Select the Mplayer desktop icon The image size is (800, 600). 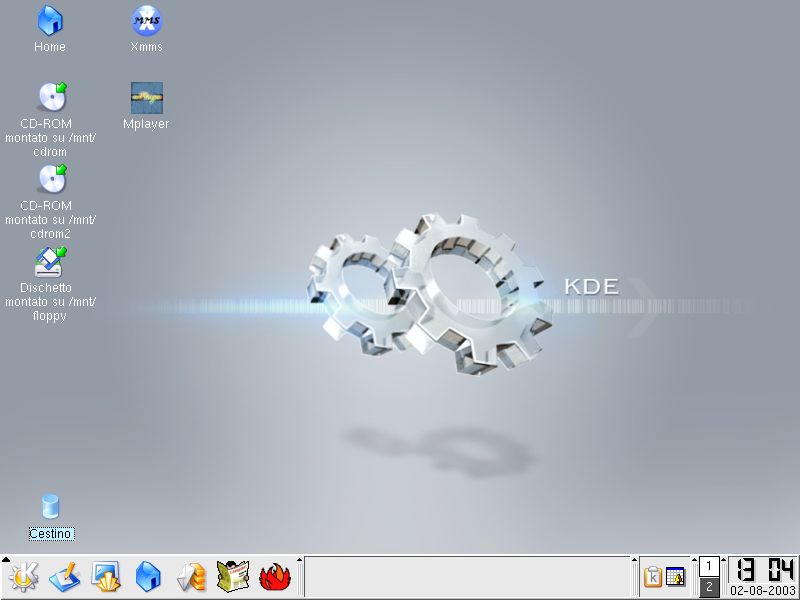coord(146,106)
